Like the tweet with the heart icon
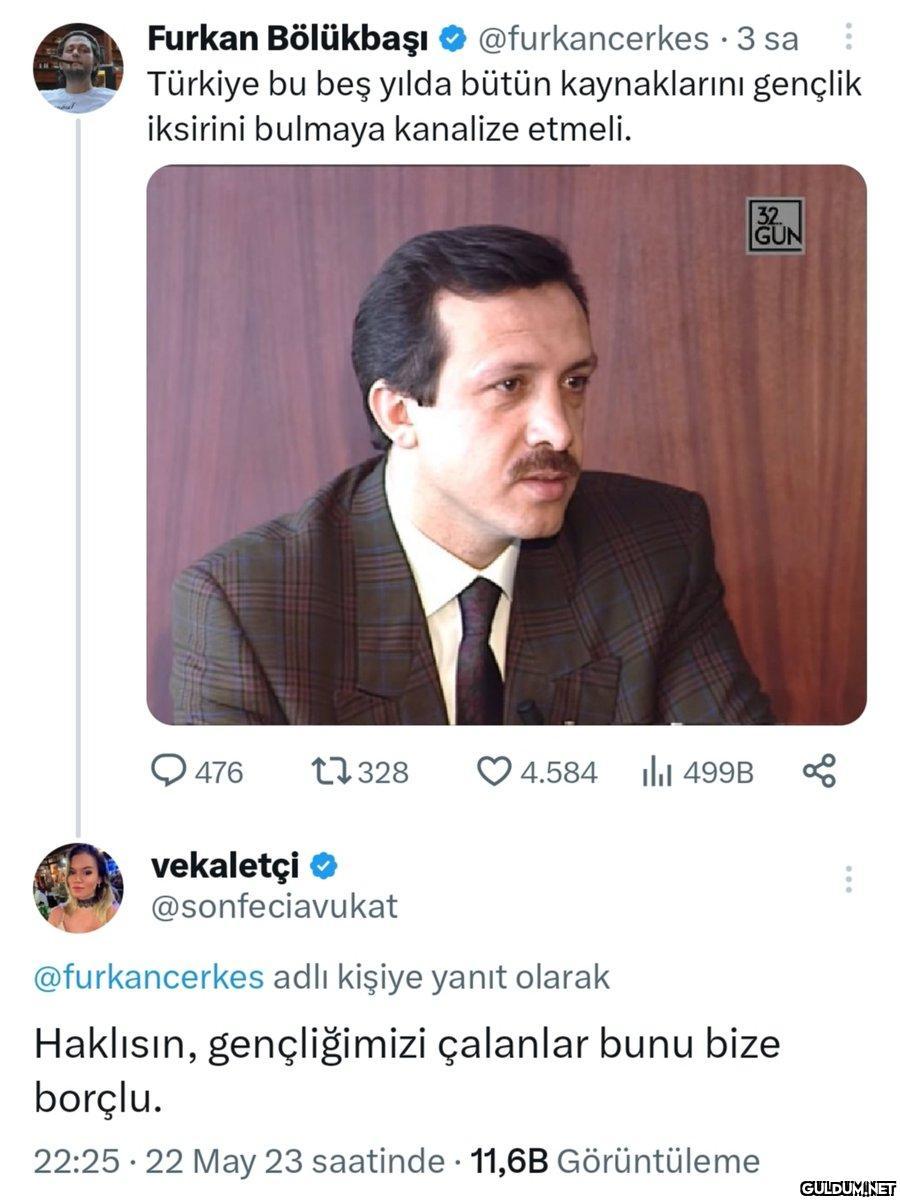This screenshot has height=1200, width=900. click(492, 772)
